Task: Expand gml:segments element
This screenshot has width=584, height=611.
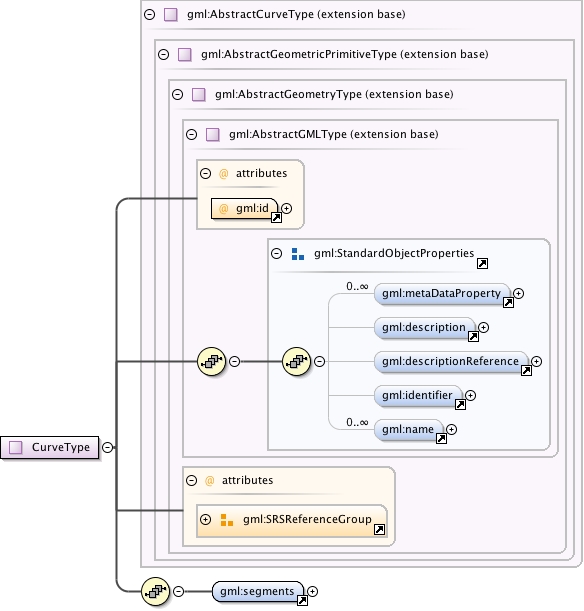Action: (312, 592)
